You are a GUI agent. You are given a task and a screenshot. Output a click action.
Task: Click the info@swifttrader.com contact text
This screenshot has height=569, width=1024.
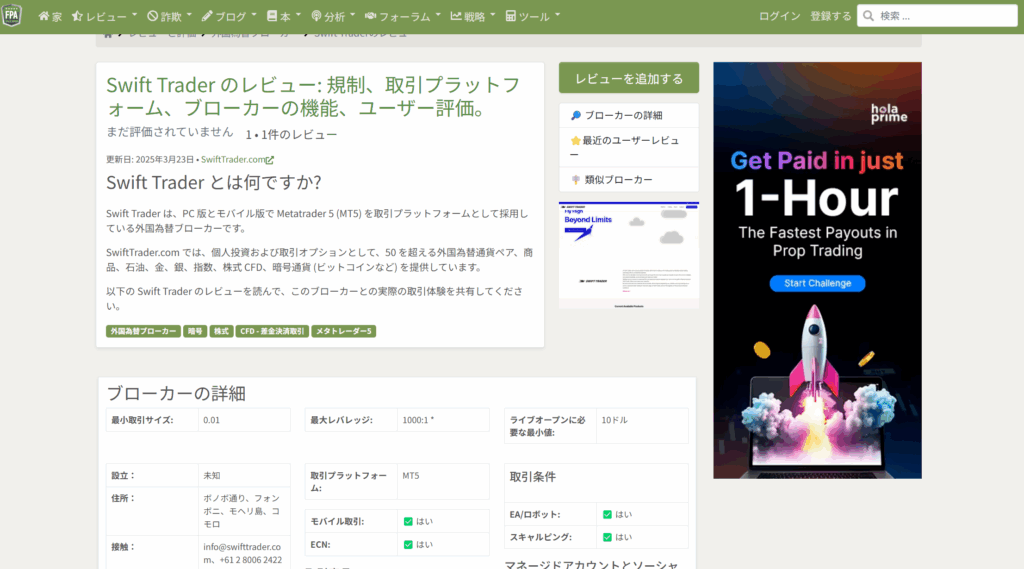pos(242,553)
